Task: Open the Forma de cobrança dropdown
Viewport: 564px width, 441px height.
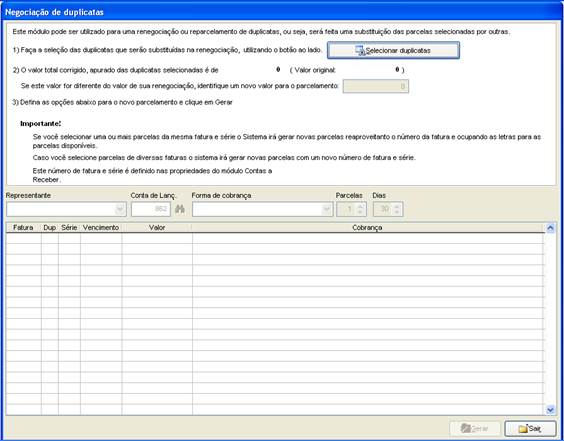Action: (327, 209)
